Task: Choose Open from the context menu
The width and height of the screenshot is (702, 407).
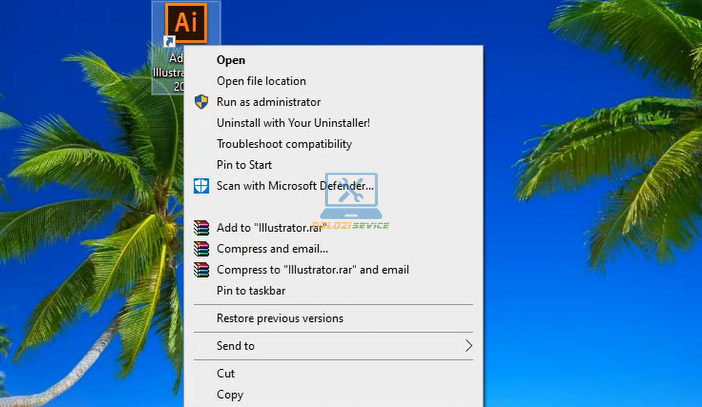Action: 231,60
